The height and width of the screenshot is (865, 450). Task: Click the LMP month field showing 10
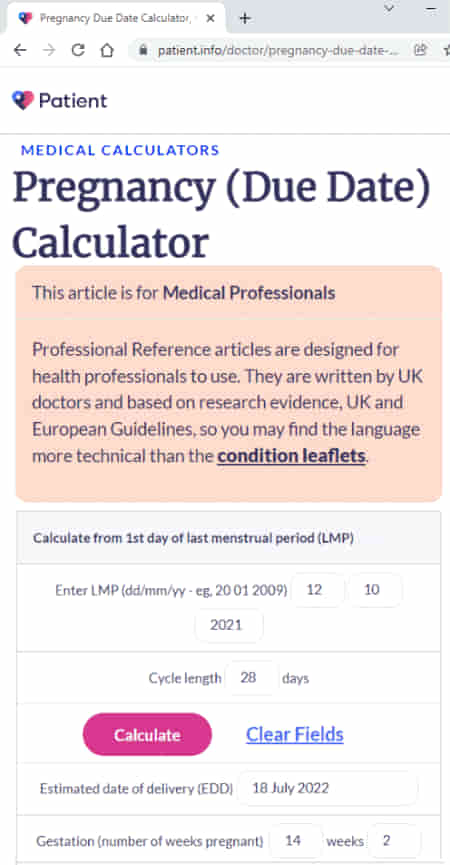pyautogui.click(x=374, y=590)
